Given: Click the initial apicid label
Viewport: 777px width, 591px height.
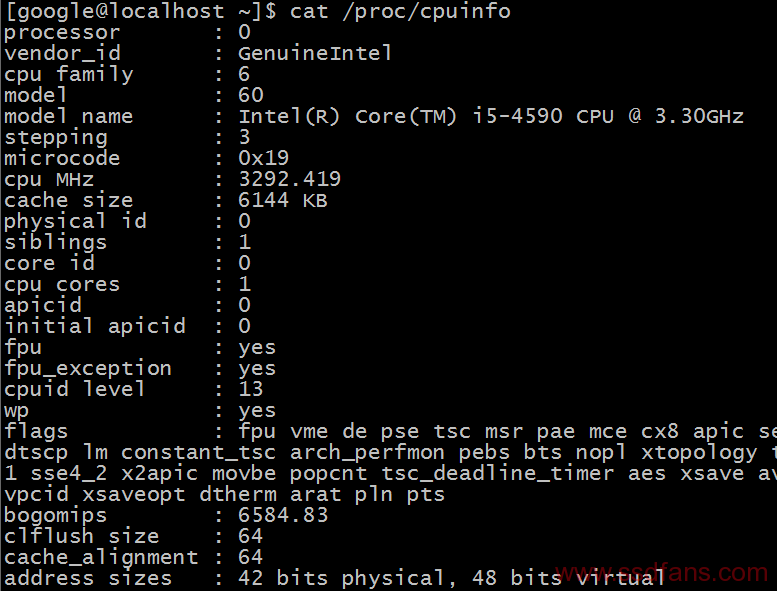Looking at the screenshot, I should 95,326.
